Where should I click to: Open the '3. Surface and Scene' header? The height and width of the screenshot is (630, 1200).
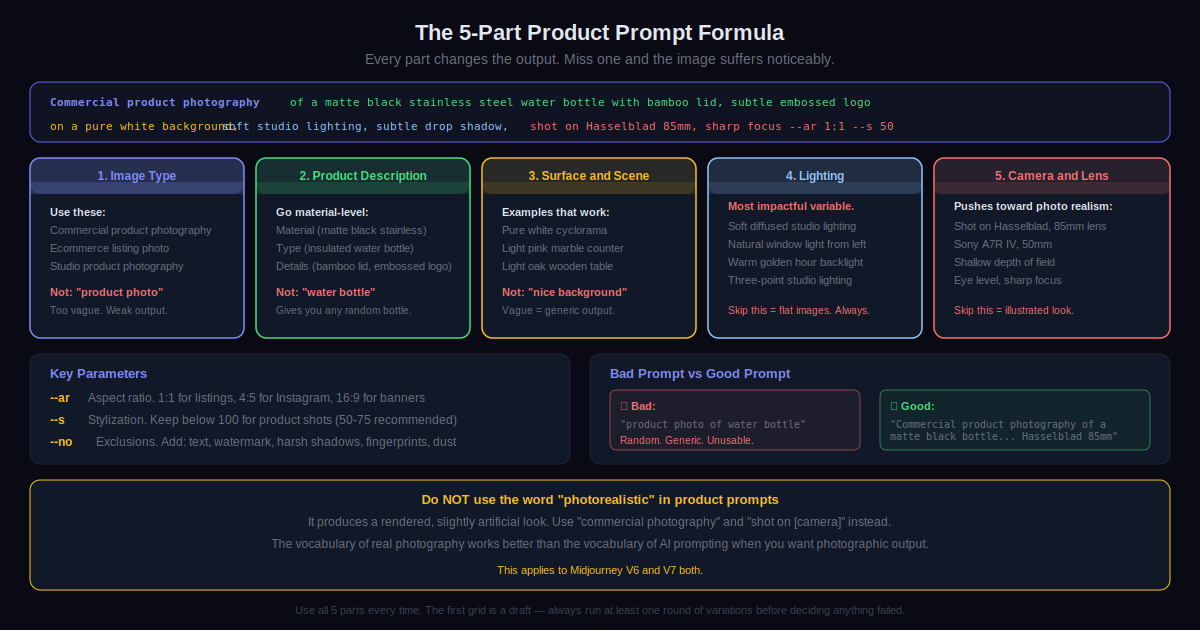(589, 176)
